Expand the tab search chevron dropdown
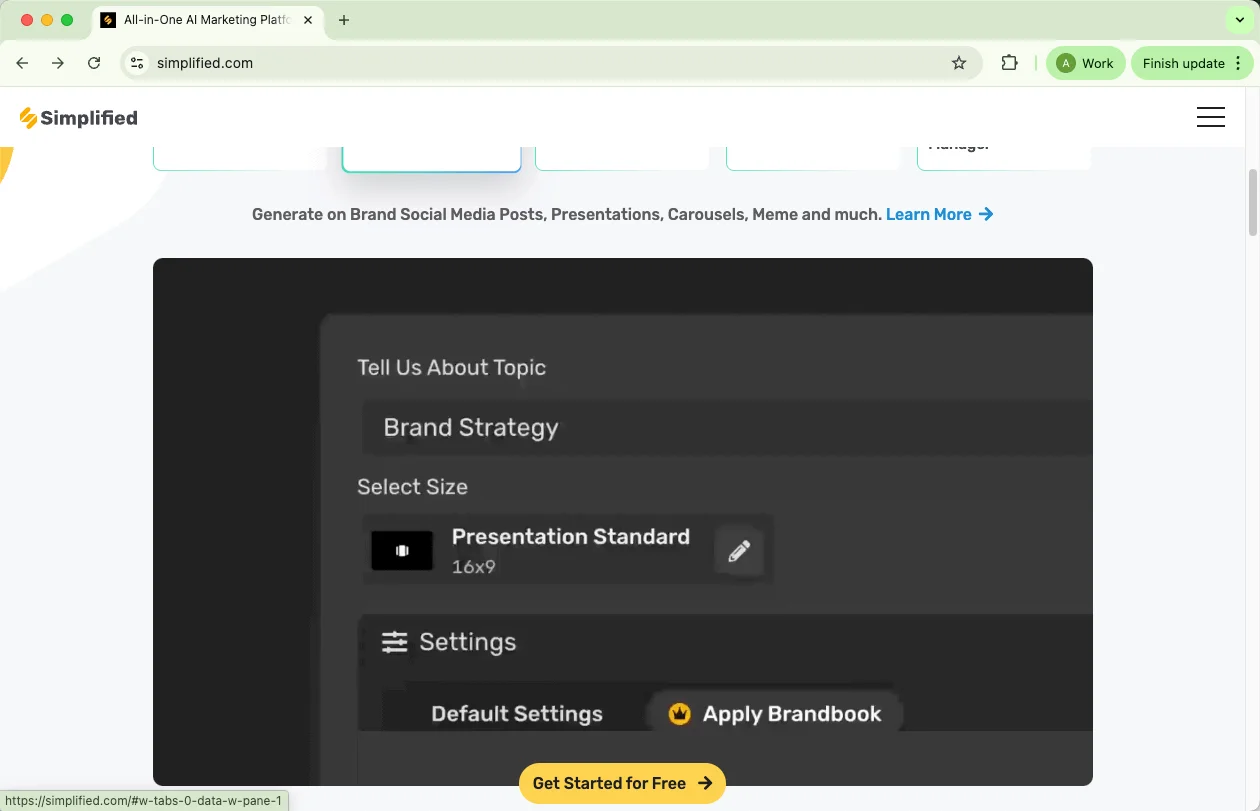This screenshot has height=811, width=1260. tap(1240, 20)
